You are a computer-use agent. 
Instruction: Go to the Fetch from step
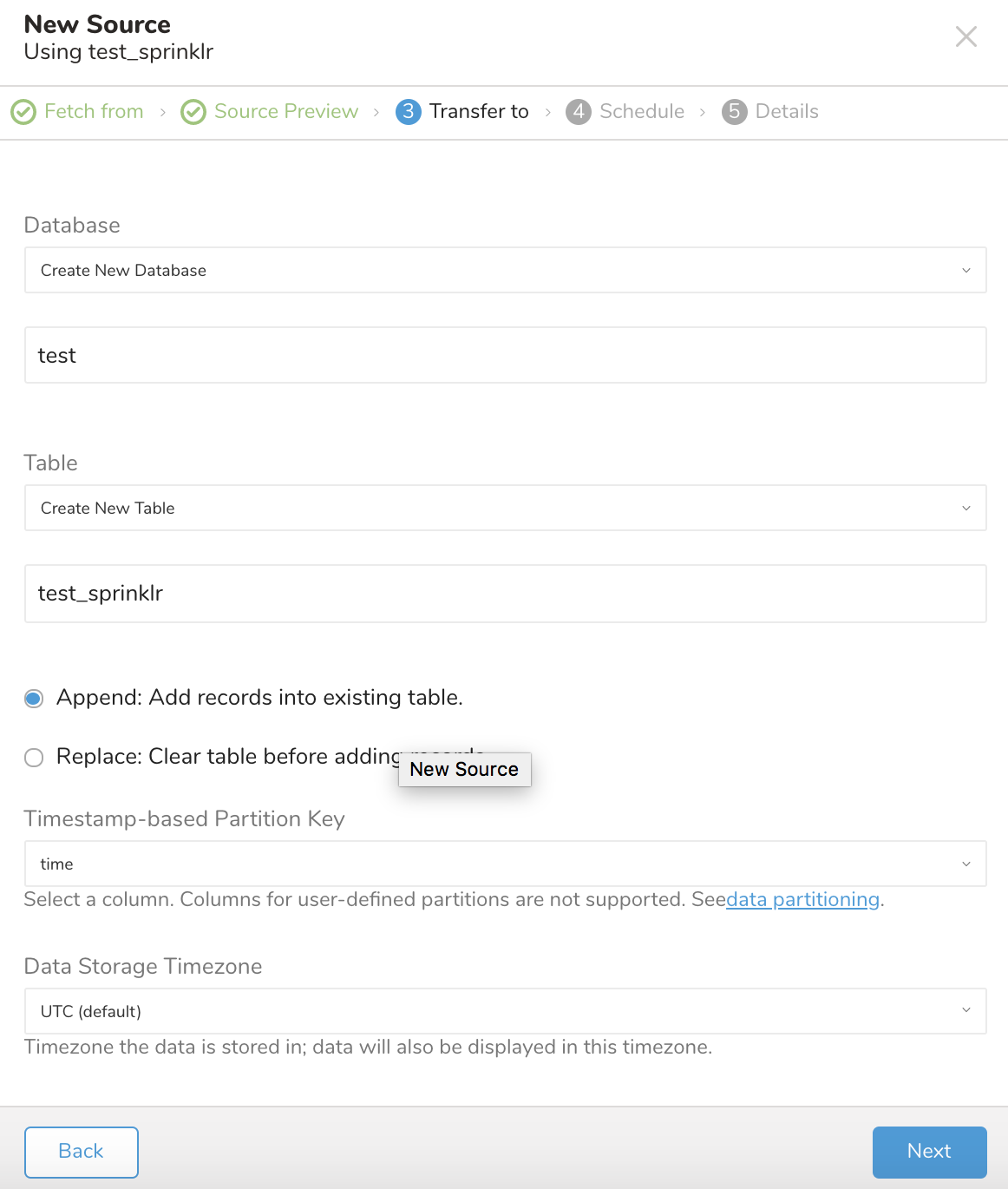click(x=94, y=112)
